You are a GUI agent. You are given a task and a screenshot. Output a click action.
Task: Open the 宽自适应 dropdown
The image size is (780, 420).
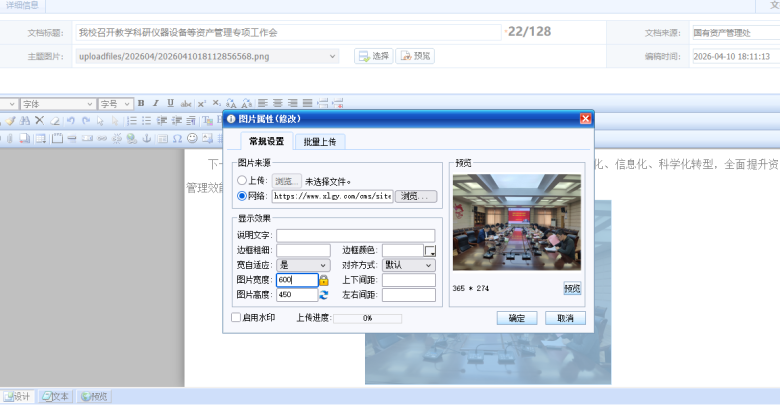[x=303, y=265]
